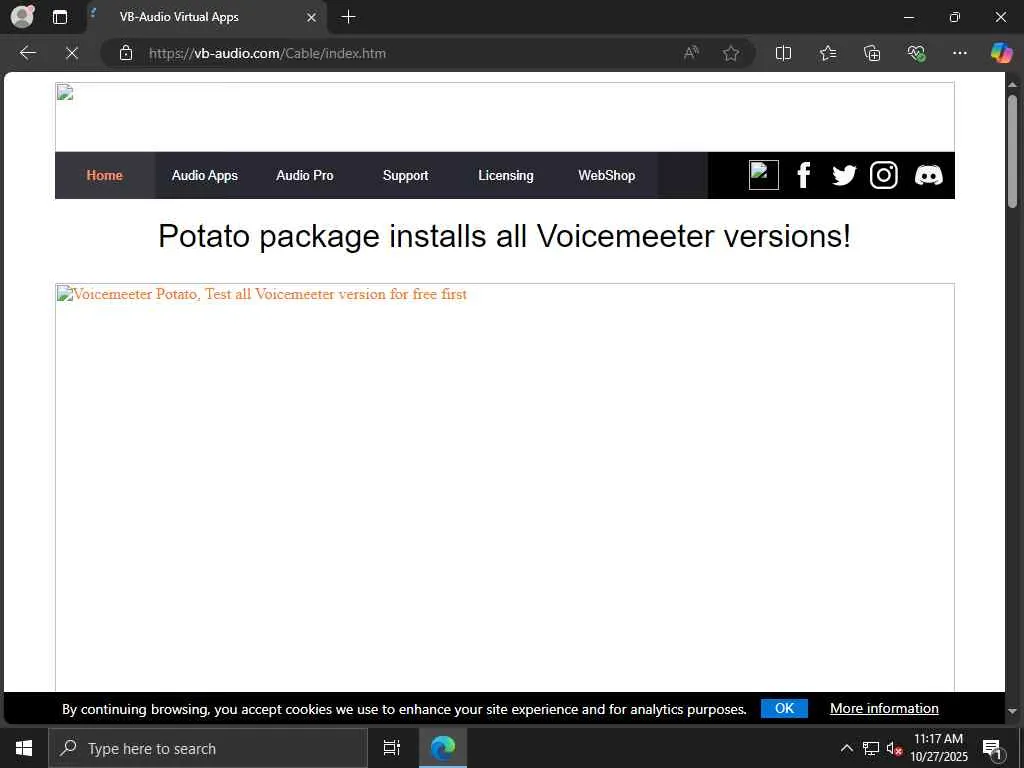This screenshot has width=1024, height=768.
Task: Open a new browser tab
Action: [348, 17]
